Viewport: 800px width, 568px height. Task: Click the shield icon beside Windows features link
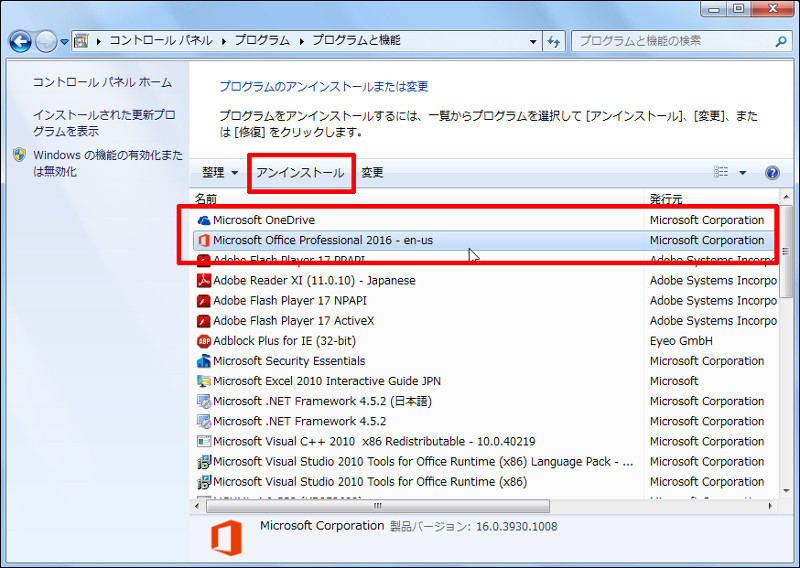[19, 155]
